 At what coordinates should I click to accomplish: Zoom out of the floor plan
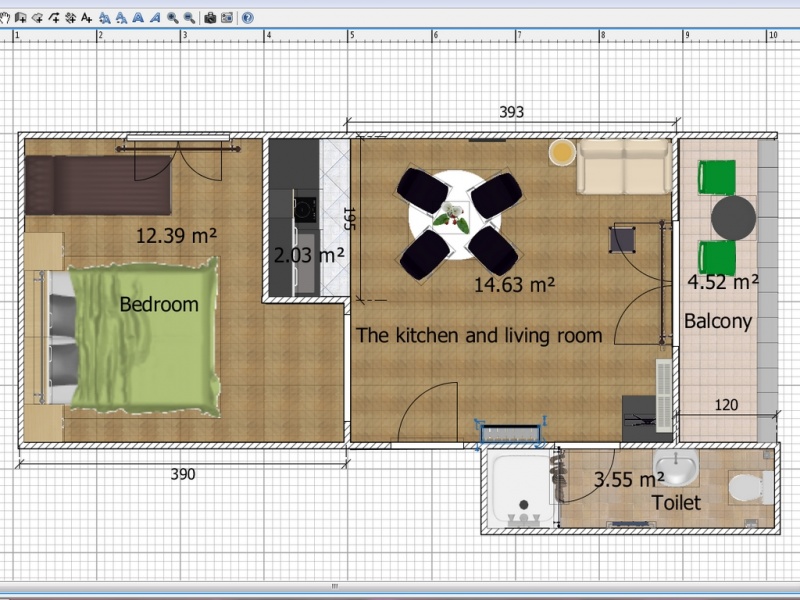[189, 18]
